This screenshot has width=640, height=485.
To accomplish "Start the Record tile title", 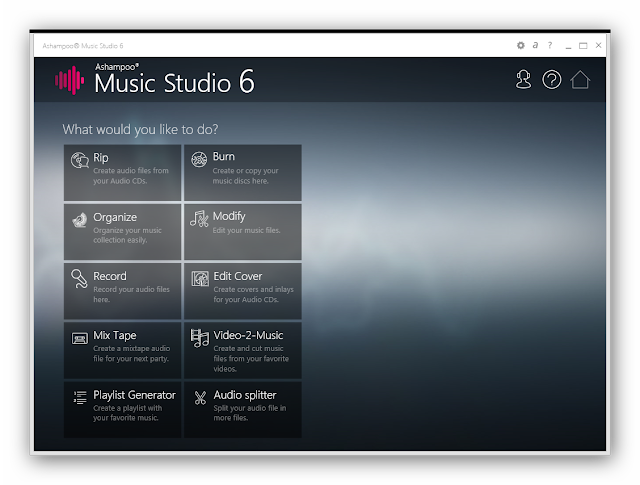I will (x=110, y=276).
